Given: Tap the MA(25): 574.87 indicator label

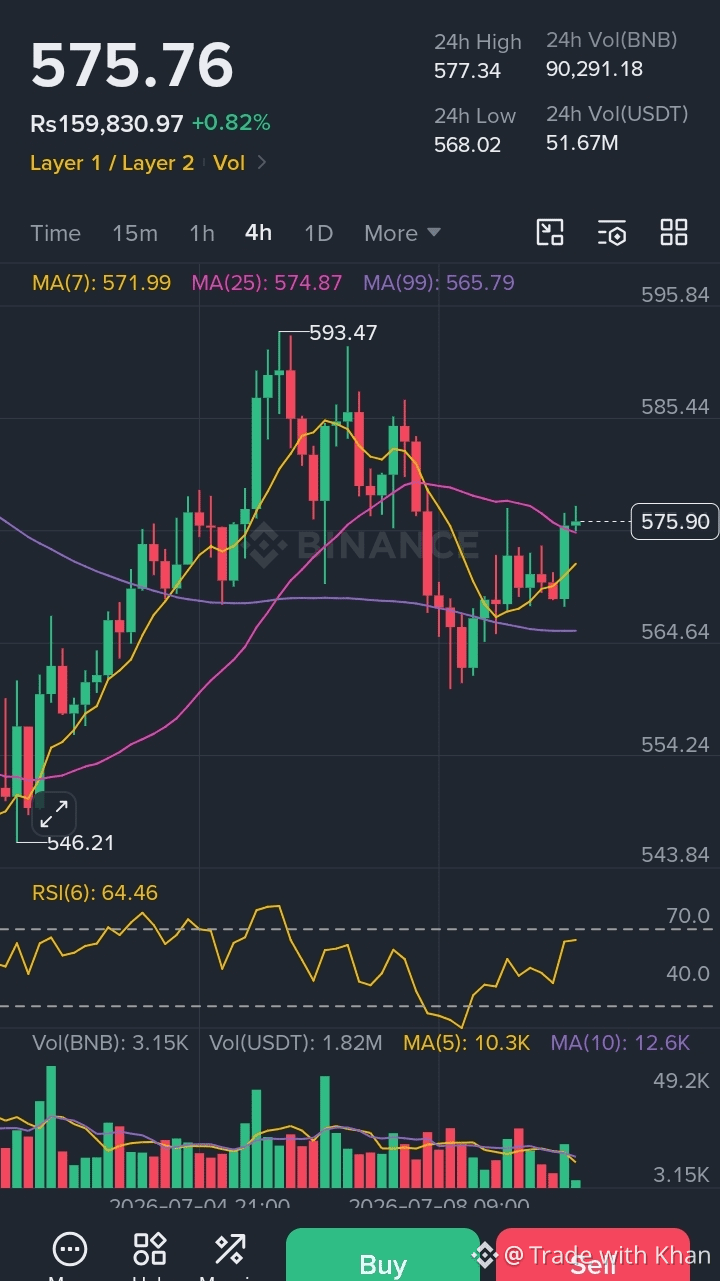Looking at the screenshot, I should click(x=267, y=283).
